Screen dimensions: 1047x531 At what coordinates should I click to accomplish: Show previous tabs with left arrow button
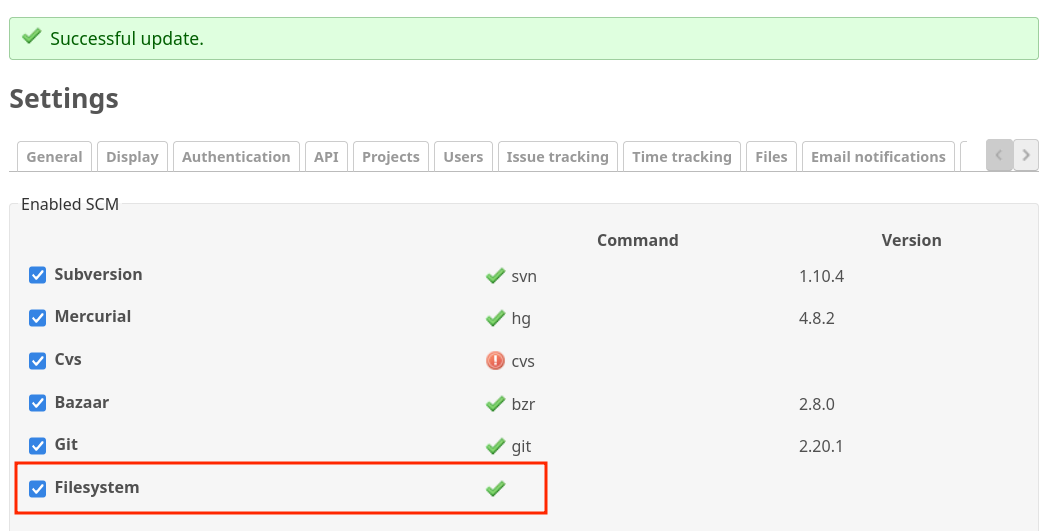click(1000, 156)
